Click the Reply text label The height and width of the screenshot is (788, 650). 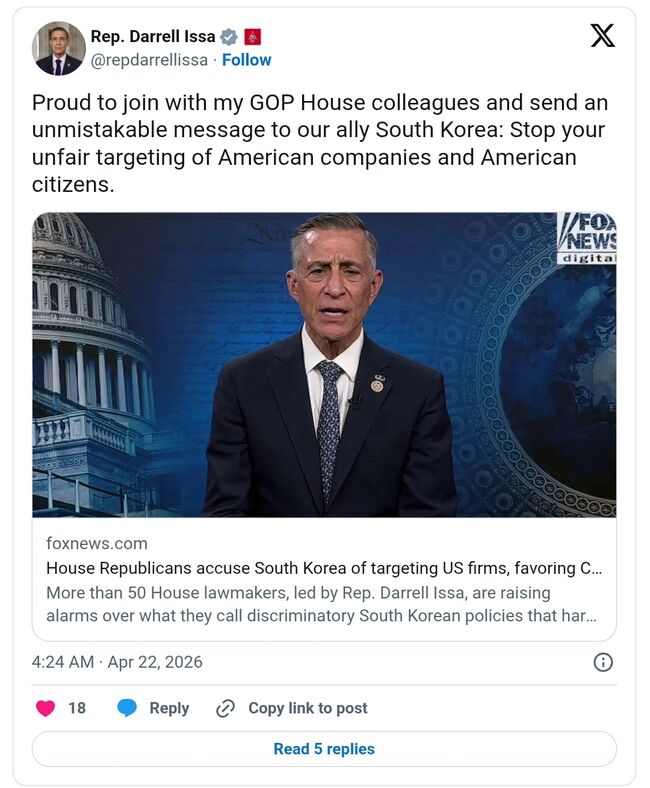(x=169, y=708)
